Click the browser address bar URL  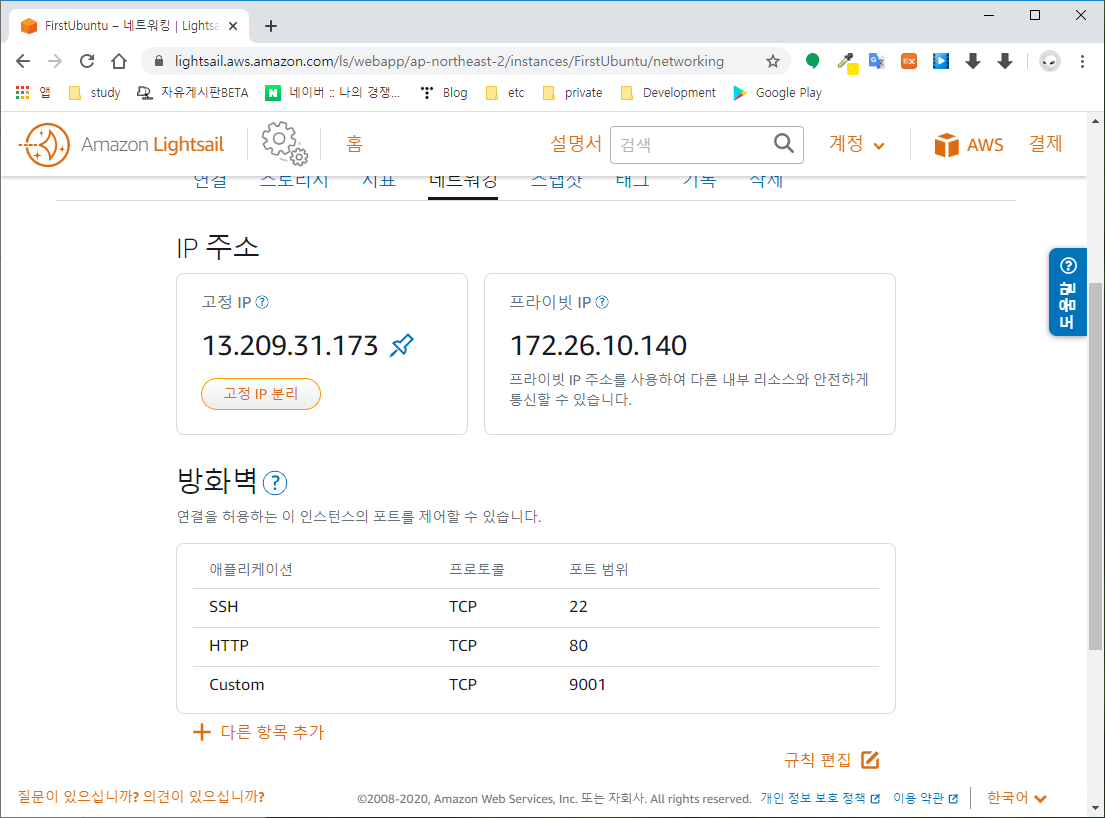coord(449,61)
